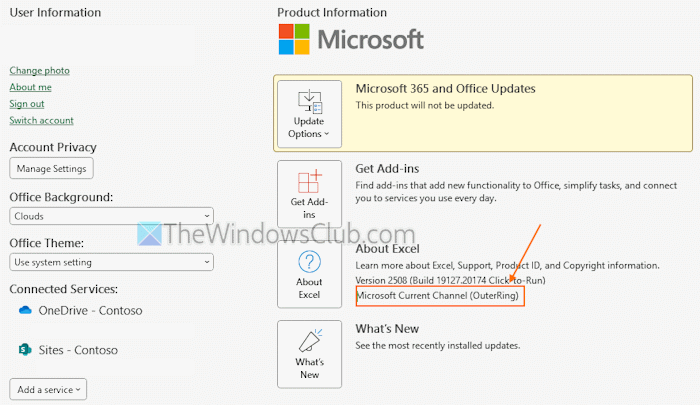
Task: Click the Change photo link
Action: (x=39, y=70)
